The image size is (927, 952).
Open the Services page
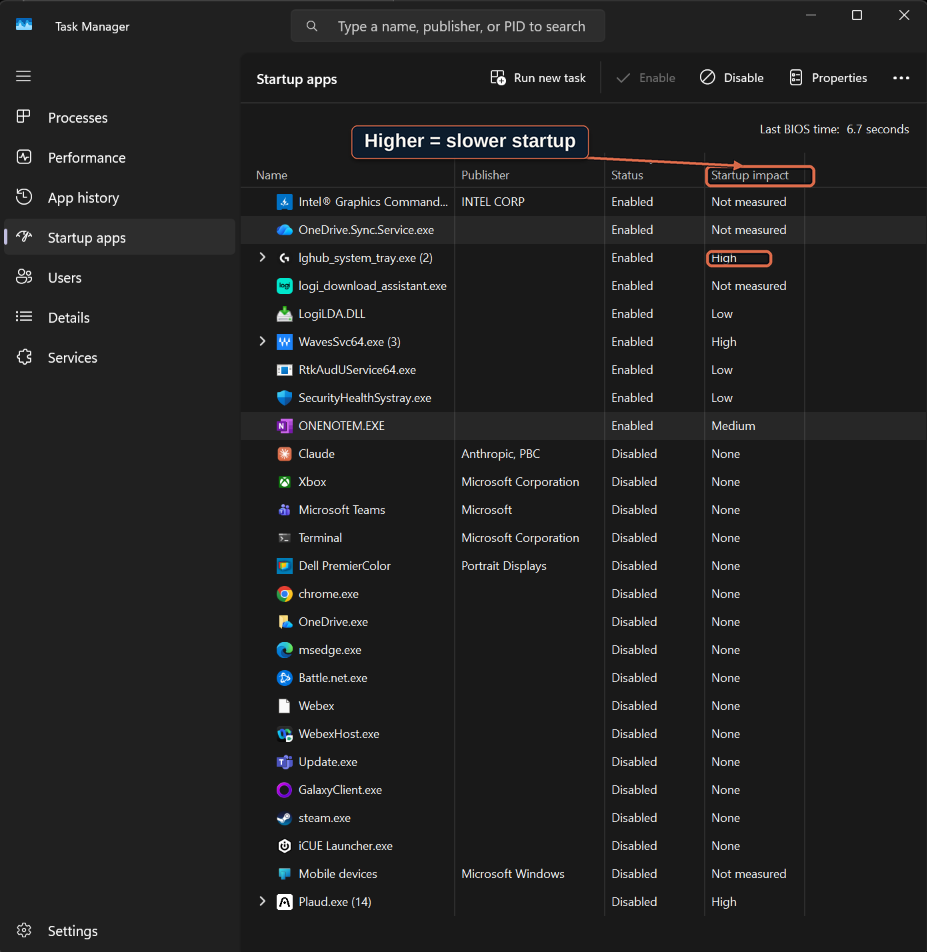tap(120, 358)
